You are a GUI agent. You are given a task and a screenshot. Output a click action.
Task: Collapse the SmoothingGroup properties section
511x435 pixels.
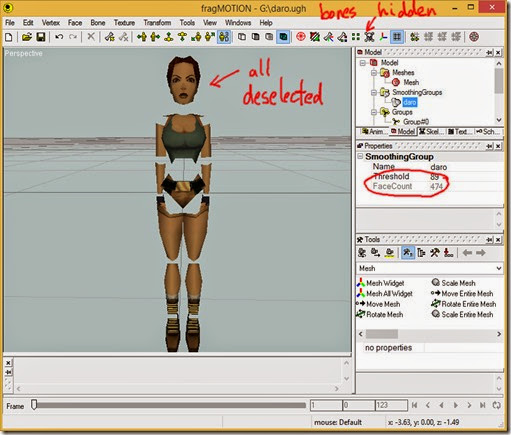(x=360, y=156)
